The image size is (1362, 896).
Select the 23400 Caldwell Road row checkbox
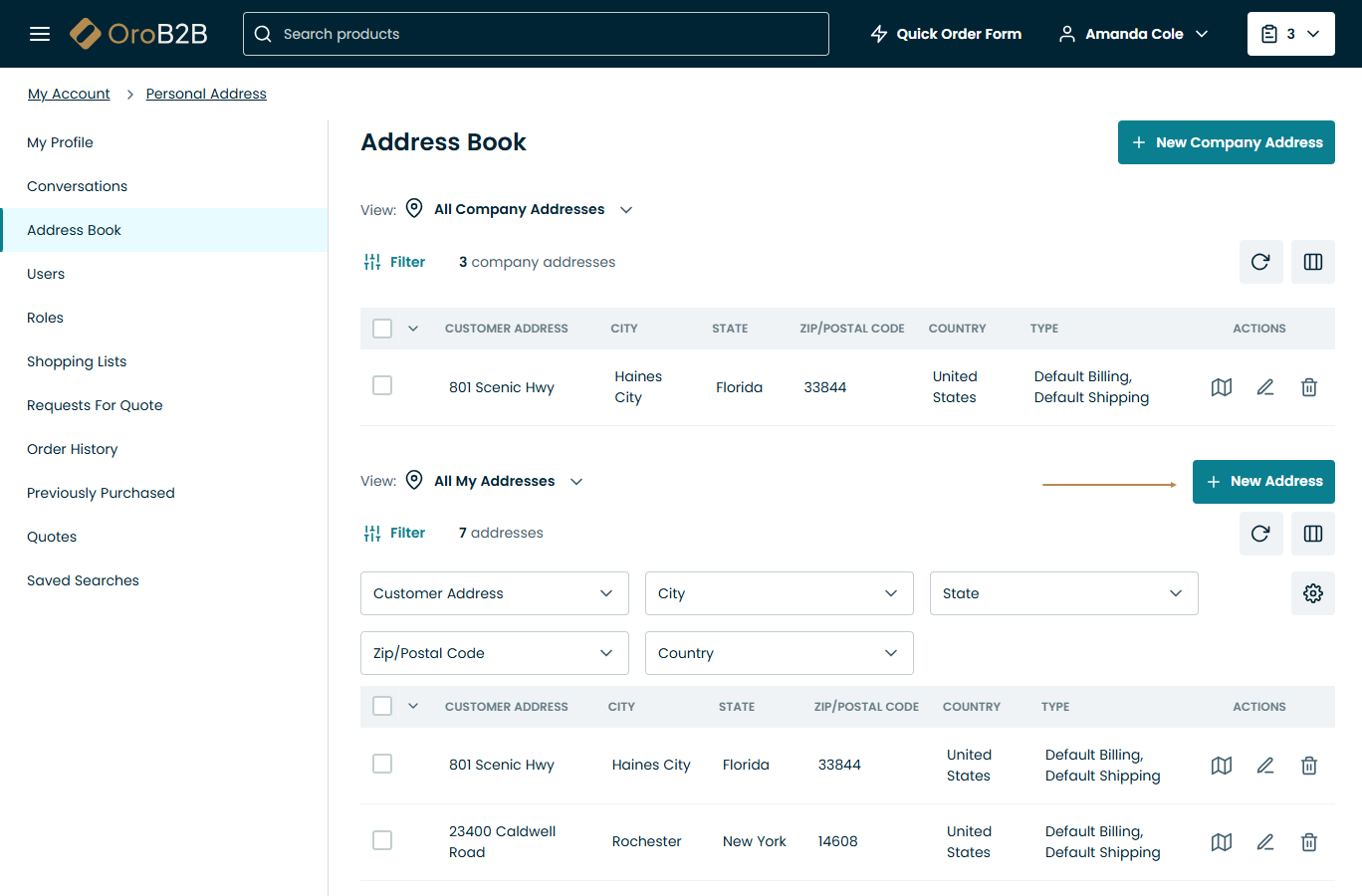[x=382, y=840]
